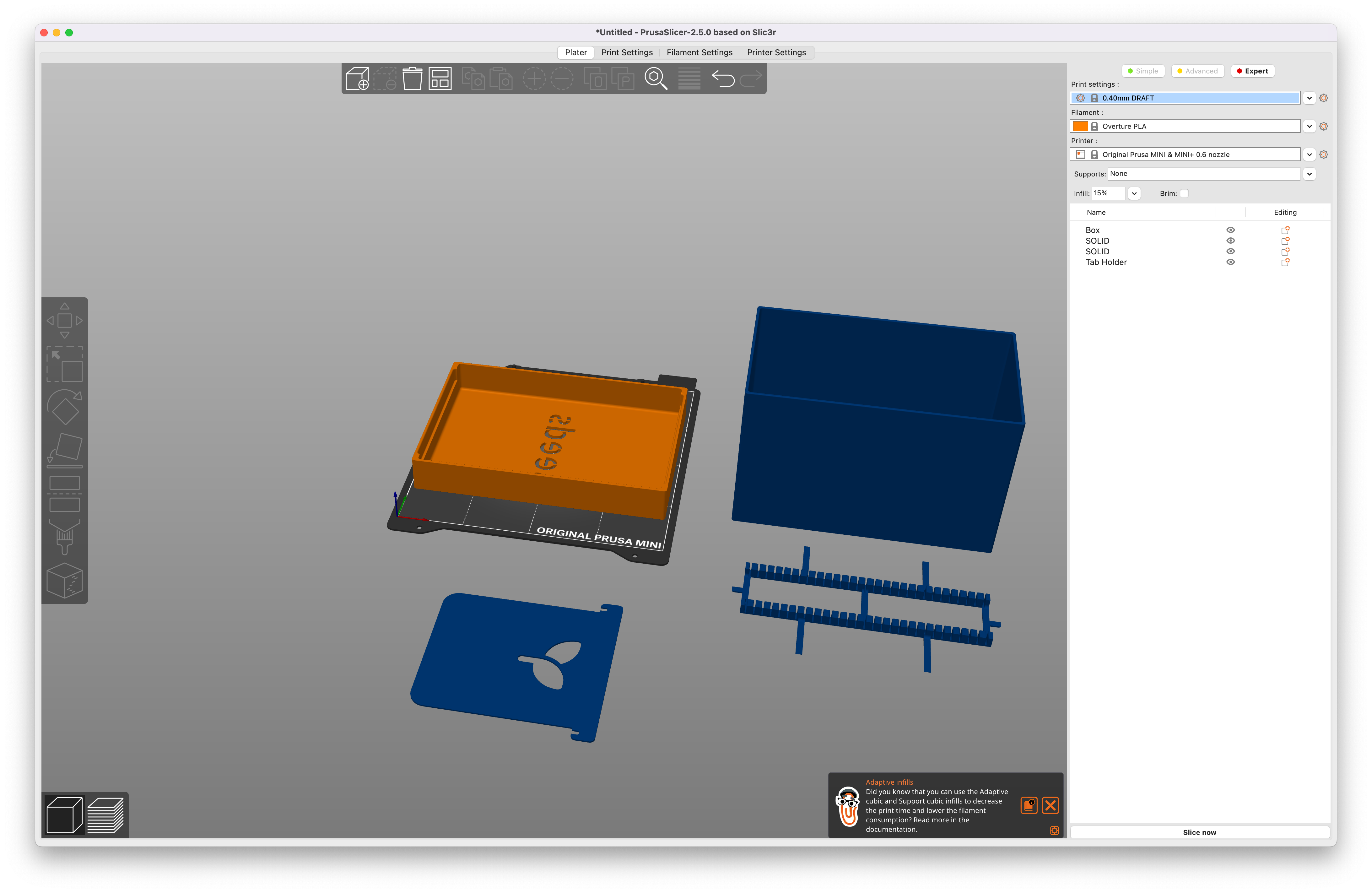Click the Slice now button
The width and height of the screenshot is (1372, 893).
(1199, 832)
